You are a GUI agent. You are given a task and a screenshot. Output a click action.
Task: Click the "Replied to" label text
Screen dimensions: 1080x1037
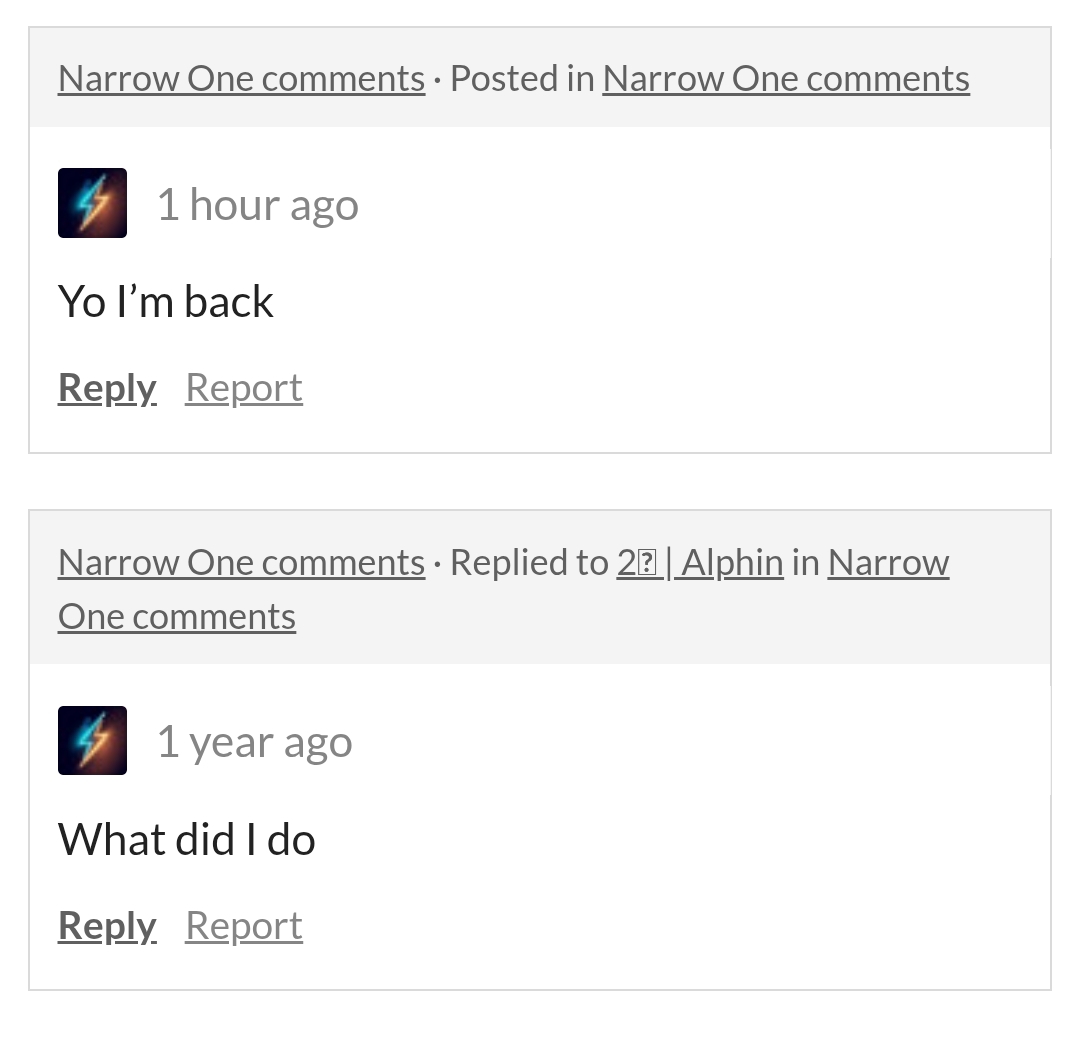tap(528, 562)
